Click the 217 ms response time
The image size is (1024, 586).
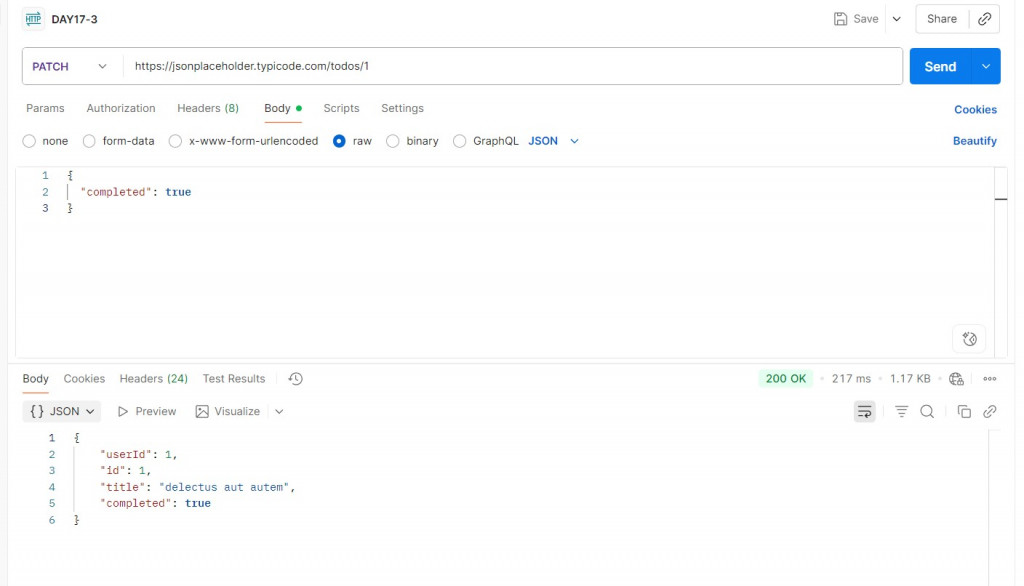coord(851,379)
